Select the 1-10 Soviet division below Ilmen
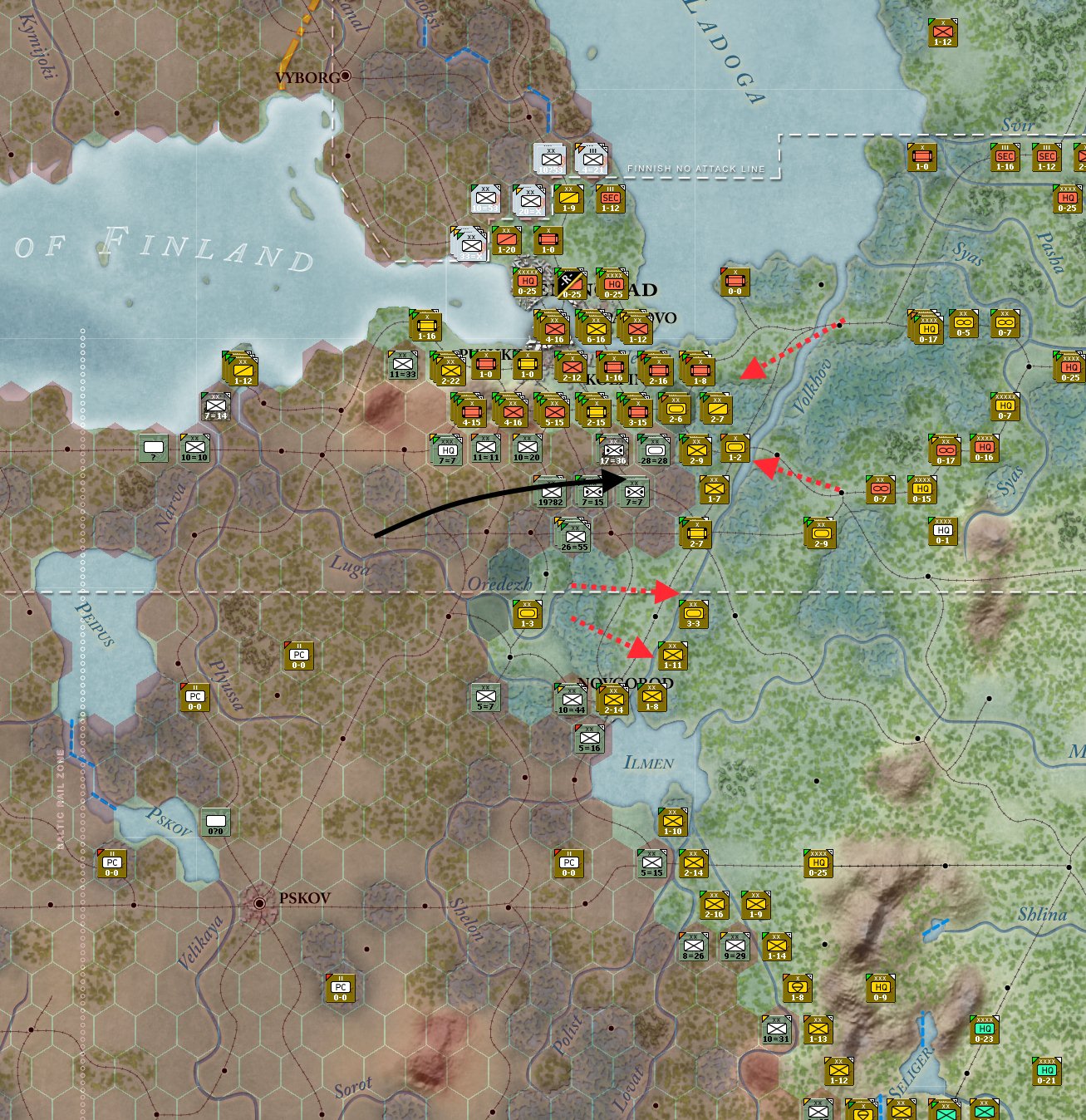Screen dimensions: 1086x1120 click(x=673, y=822)
